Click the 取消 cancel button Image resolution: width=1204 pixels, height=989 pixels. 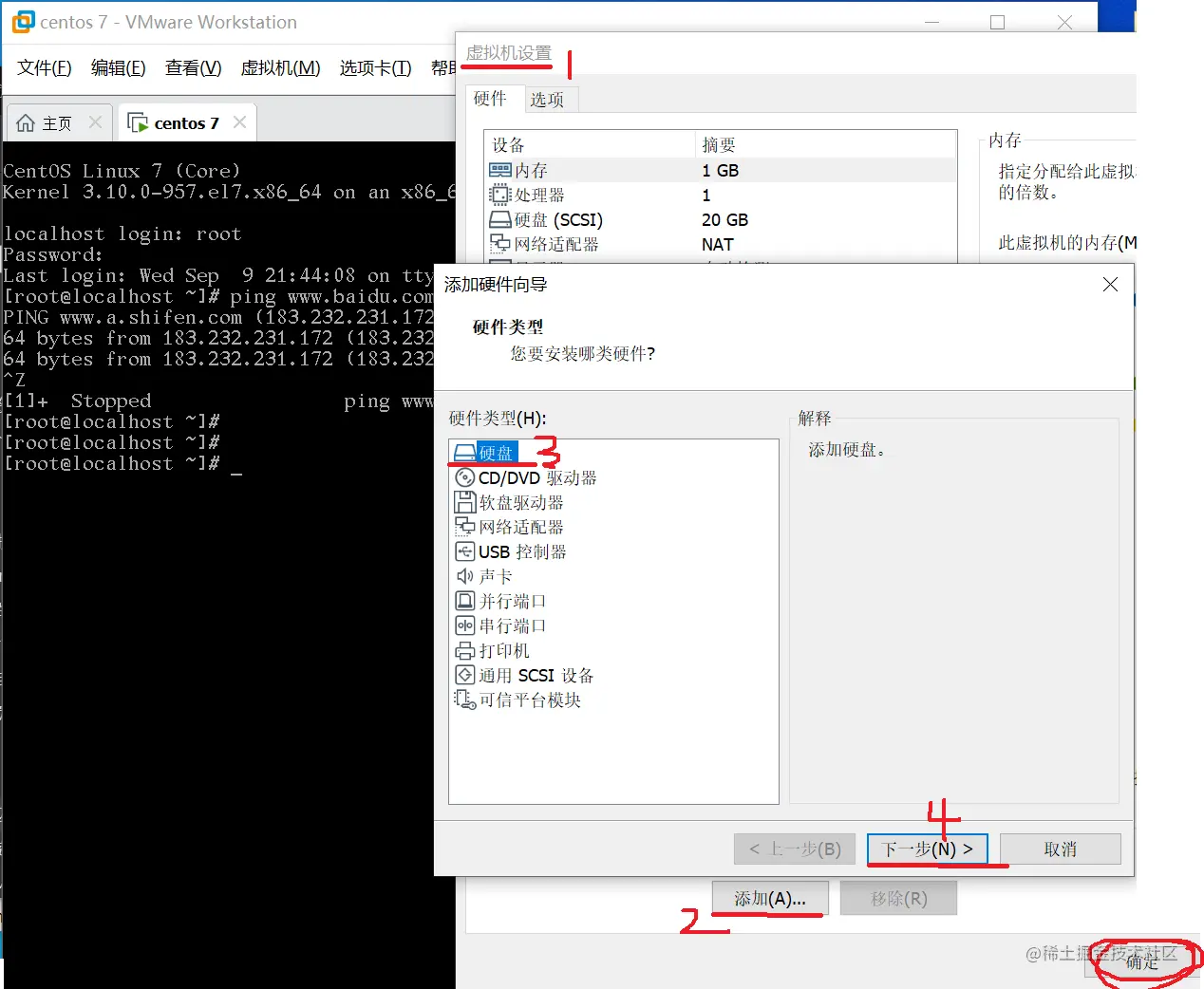tap(1060, 849)
